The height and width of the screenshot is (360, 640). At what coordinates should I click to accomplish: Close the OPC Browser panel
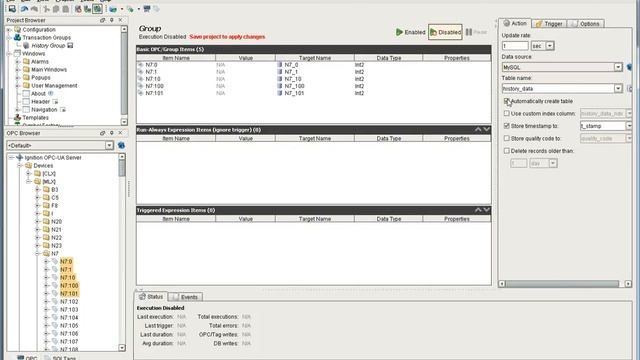click(120, 133)
